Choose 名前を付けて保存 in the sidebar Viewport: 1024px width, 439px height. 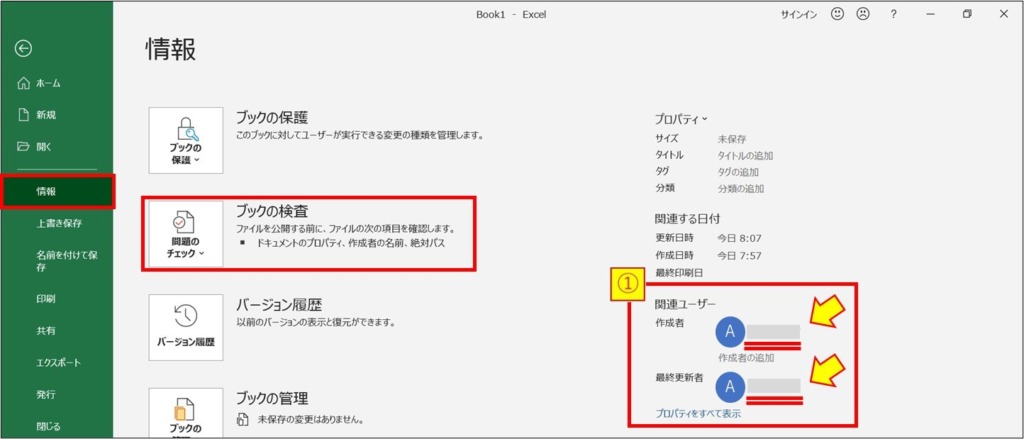click(67, 261)
